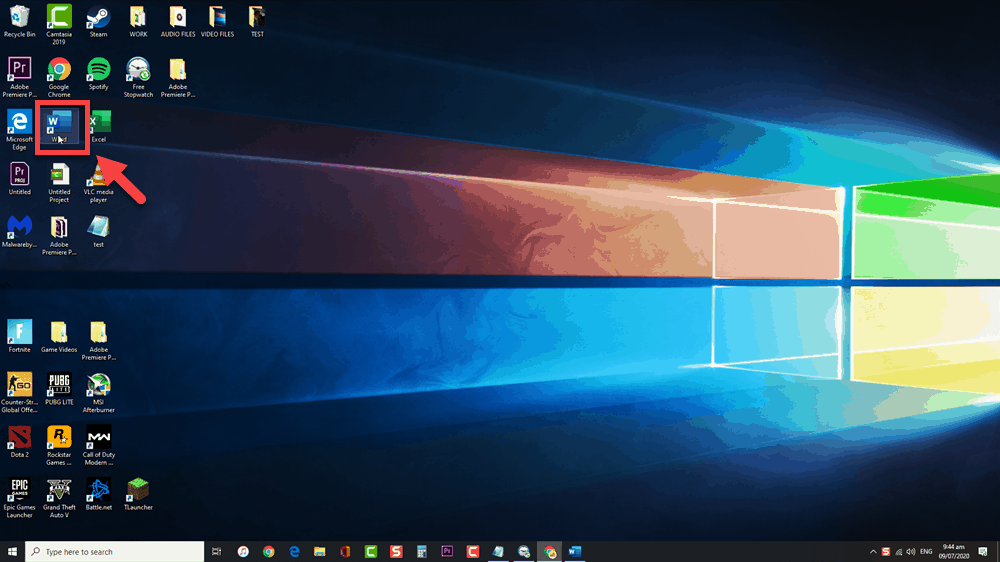
Task: Open green Camtasia icon in the taskbar
Action: [371, 551]
